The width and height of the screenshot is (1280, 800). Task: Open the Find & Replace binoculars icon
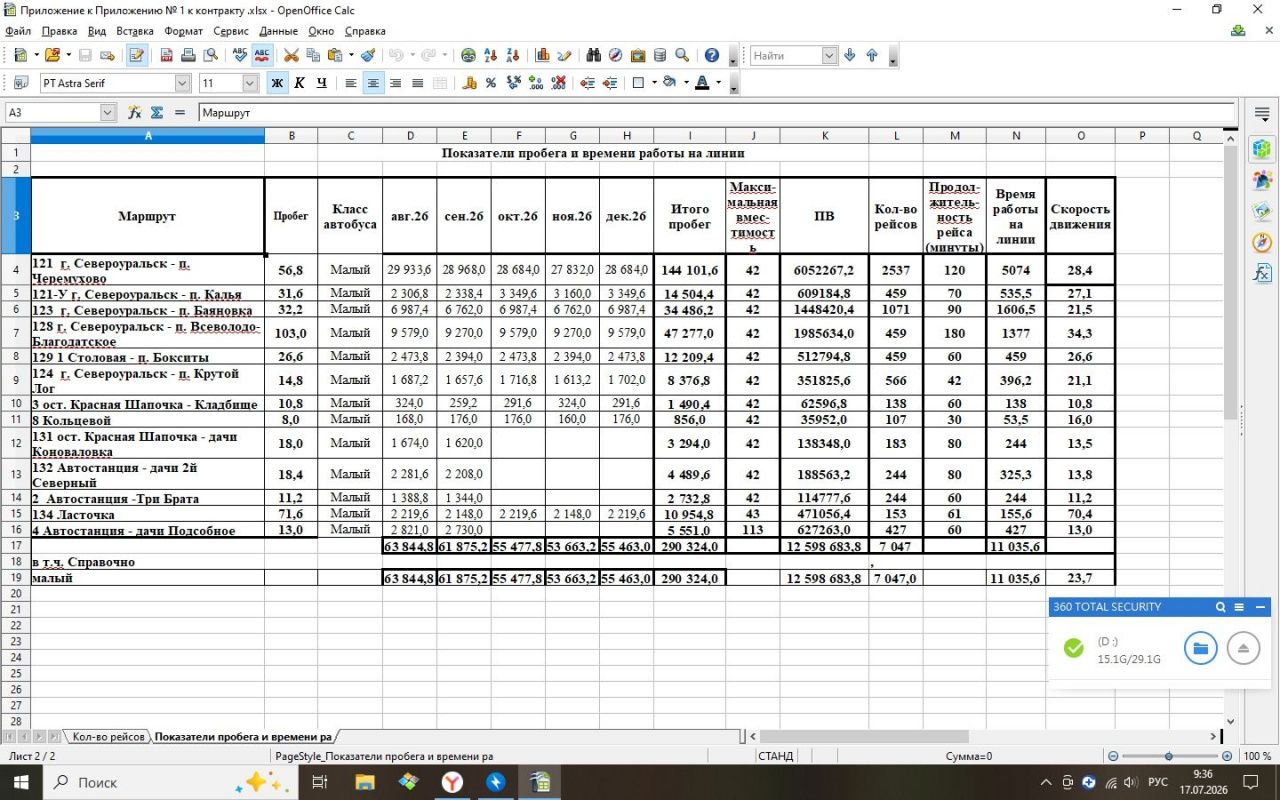(x=593, y=56)
